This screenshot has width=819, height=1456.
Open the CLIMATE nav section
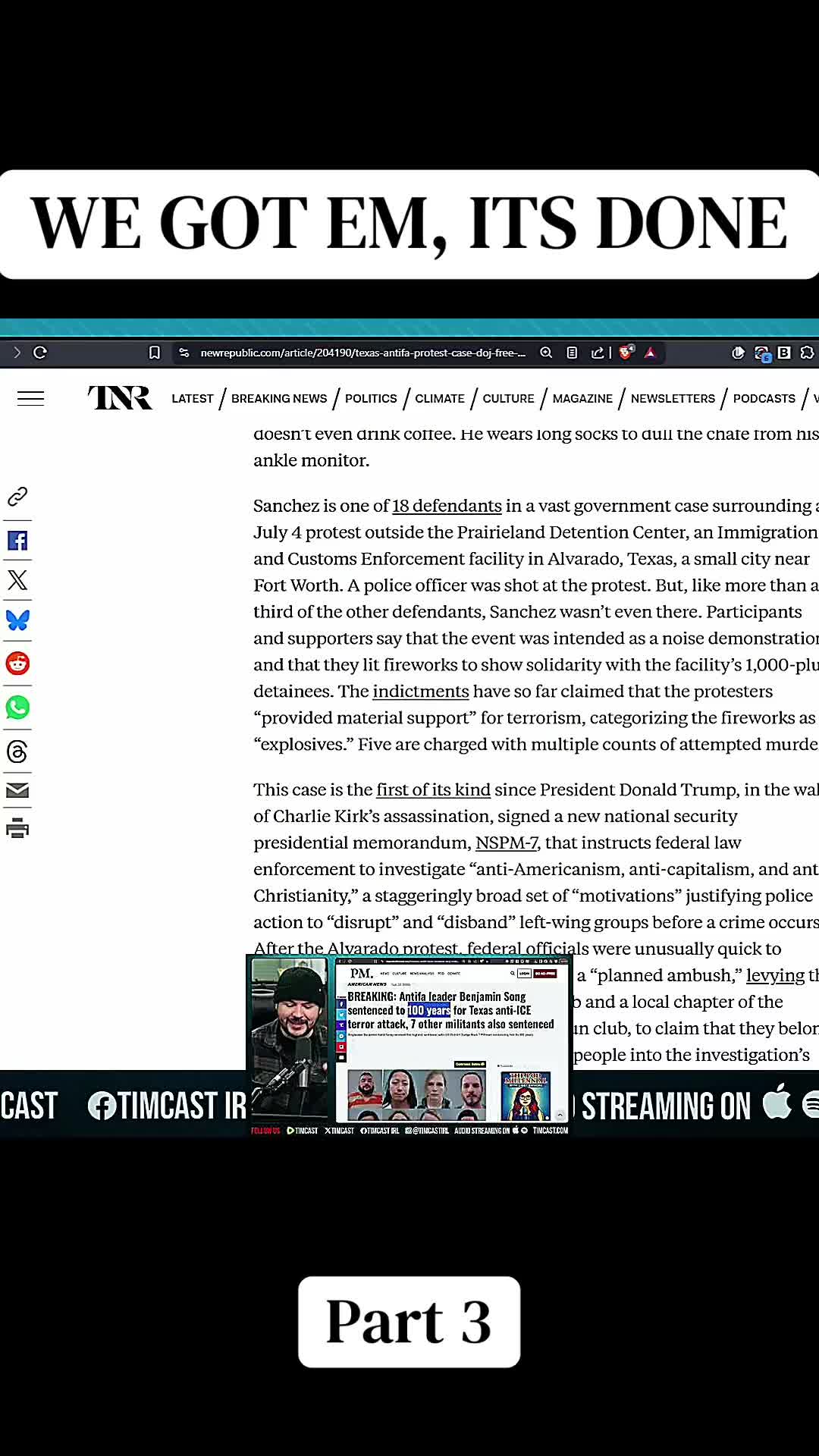pos(440,399)
